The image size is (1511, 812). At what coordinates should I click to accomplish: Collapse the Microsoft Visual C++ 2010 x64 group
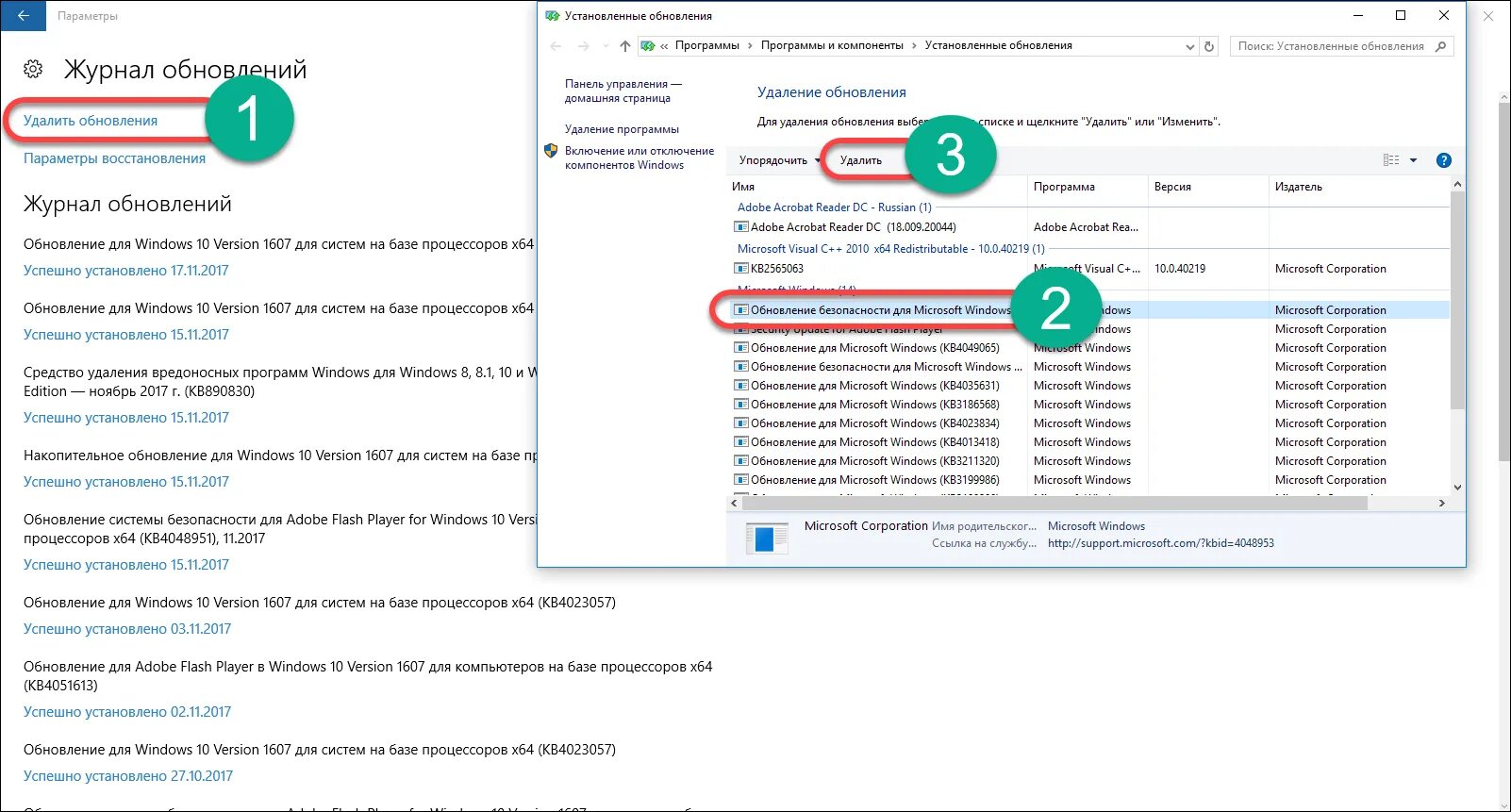pos(891,249)
